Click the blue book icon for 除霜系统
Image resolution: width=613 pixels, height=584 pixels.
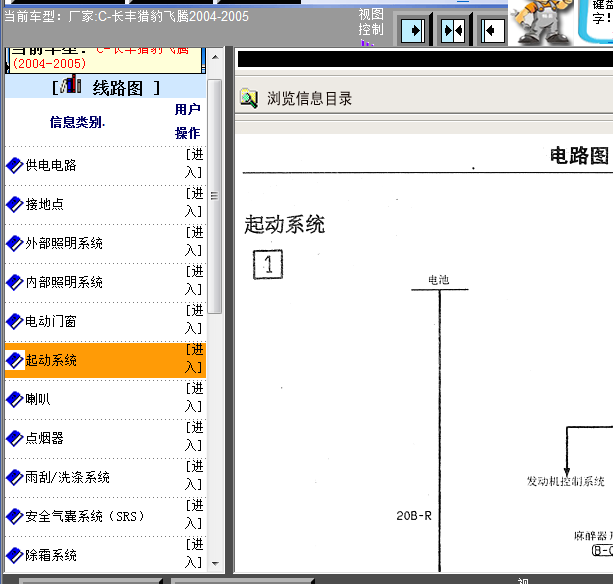(x=15, y=555)
